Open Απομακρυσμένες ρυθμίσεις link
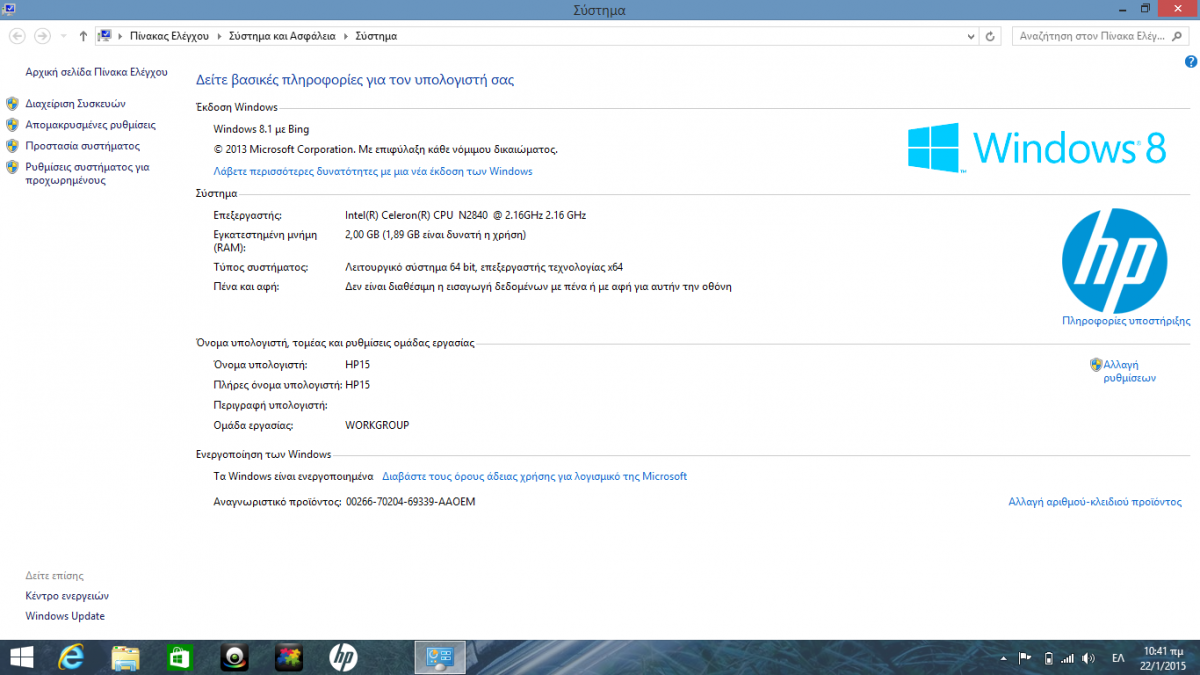Screen dimensions: 1200x675 click(x=90, y=125)
